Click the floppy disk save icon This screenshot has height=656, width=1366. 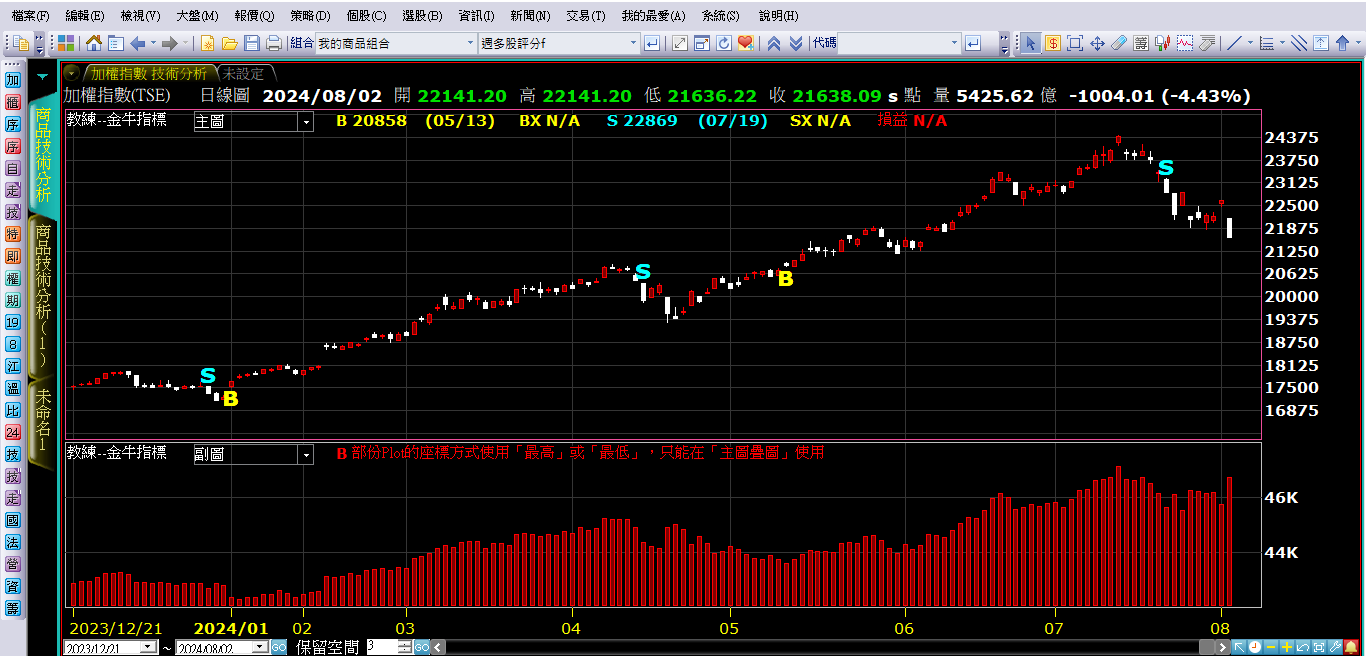point(251,43)
